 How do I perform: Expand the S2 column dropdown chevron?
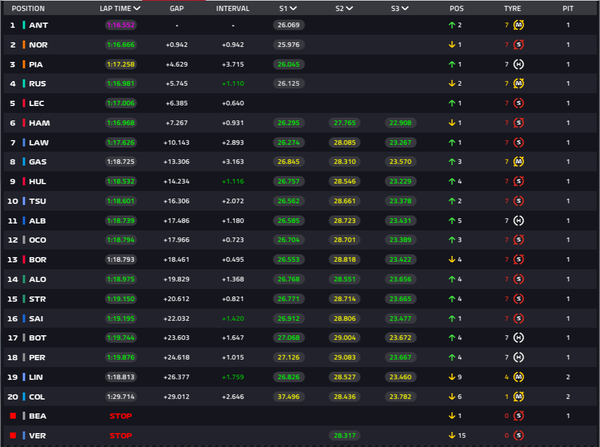coord(349,8)
